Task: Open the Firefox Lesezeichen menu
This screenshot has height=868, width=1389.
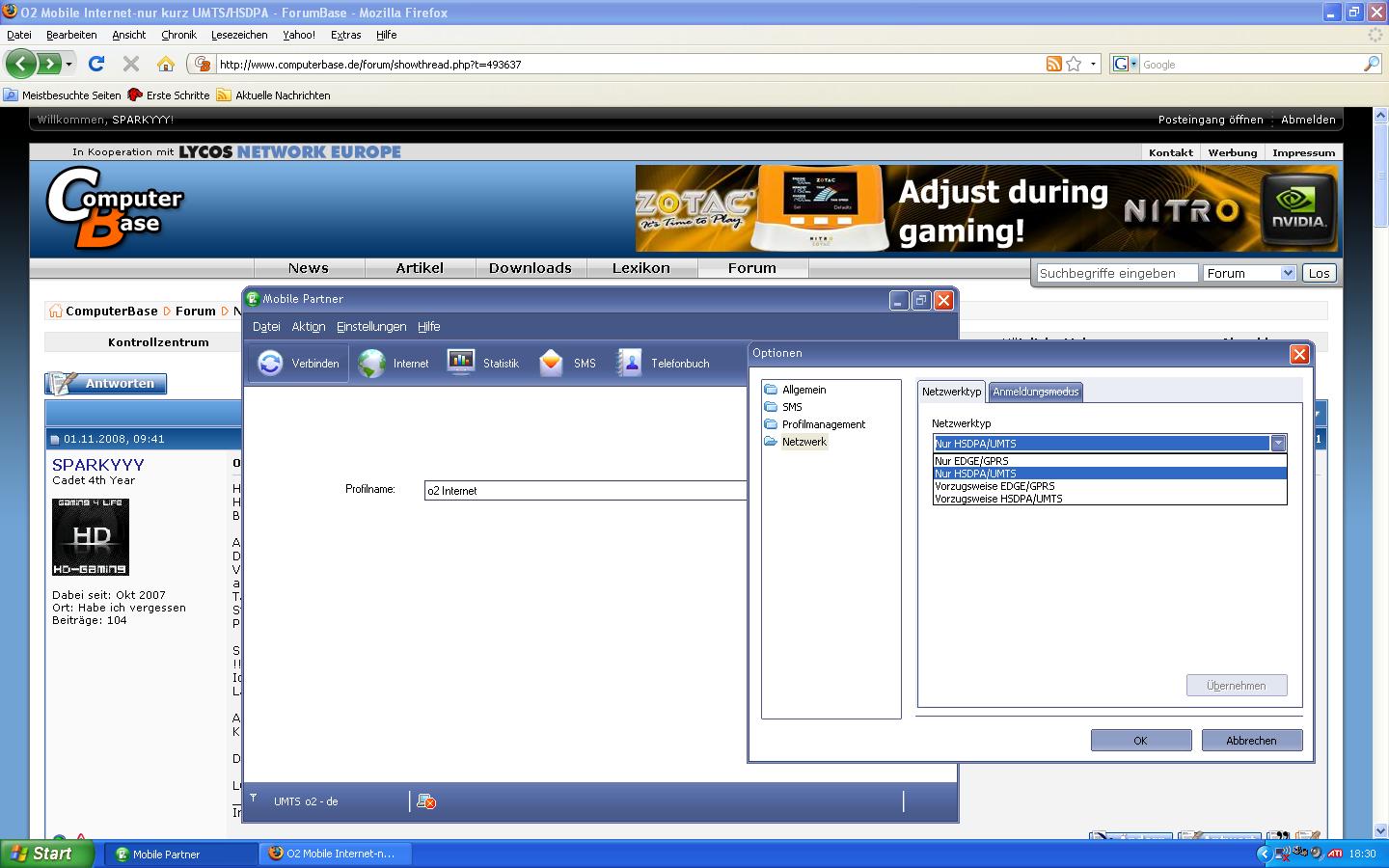Action: pos(239,35)
